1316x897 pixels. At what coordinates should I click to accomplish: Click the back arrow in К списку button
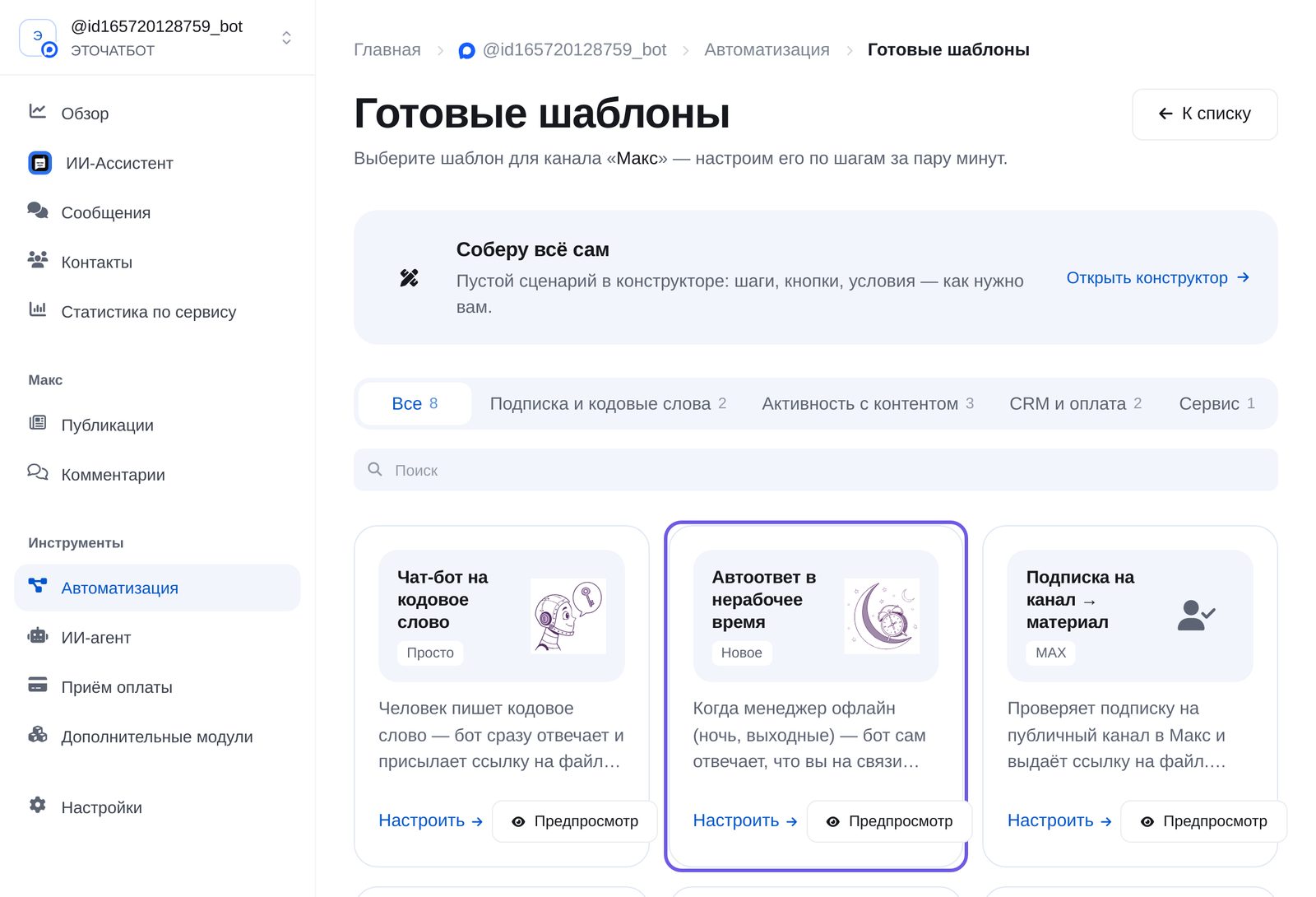[1165, 114]
